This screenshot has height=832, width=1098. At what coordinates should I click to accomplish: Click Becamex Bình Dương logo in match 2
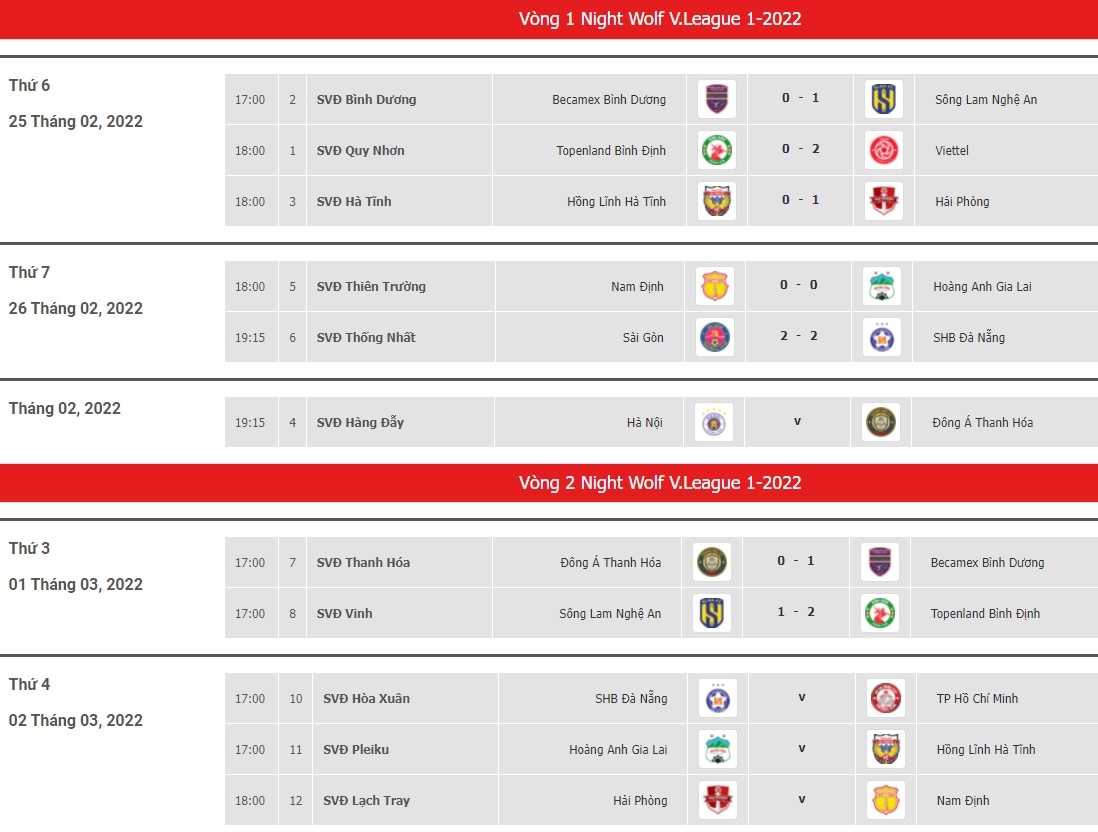point(716,99)
